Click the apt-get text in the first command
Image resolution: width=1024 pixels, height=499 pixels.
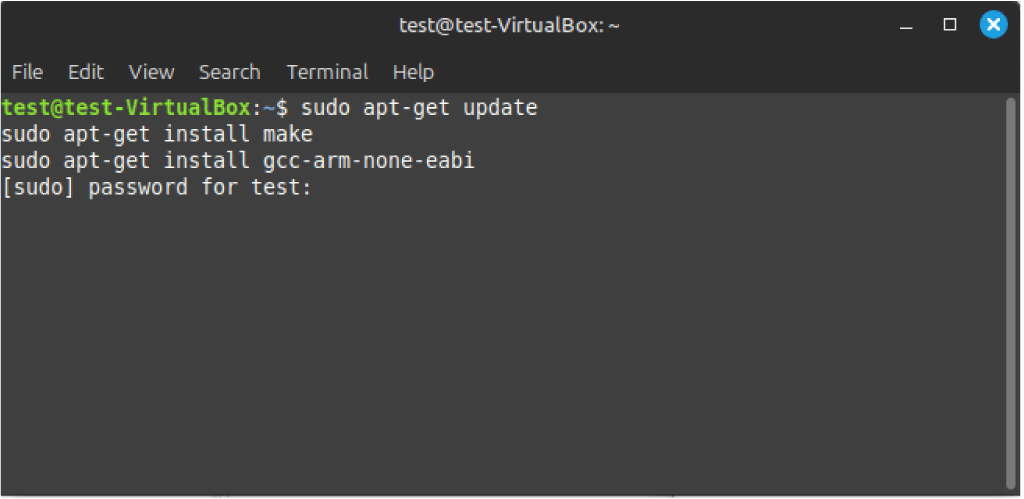coord(406,108)
